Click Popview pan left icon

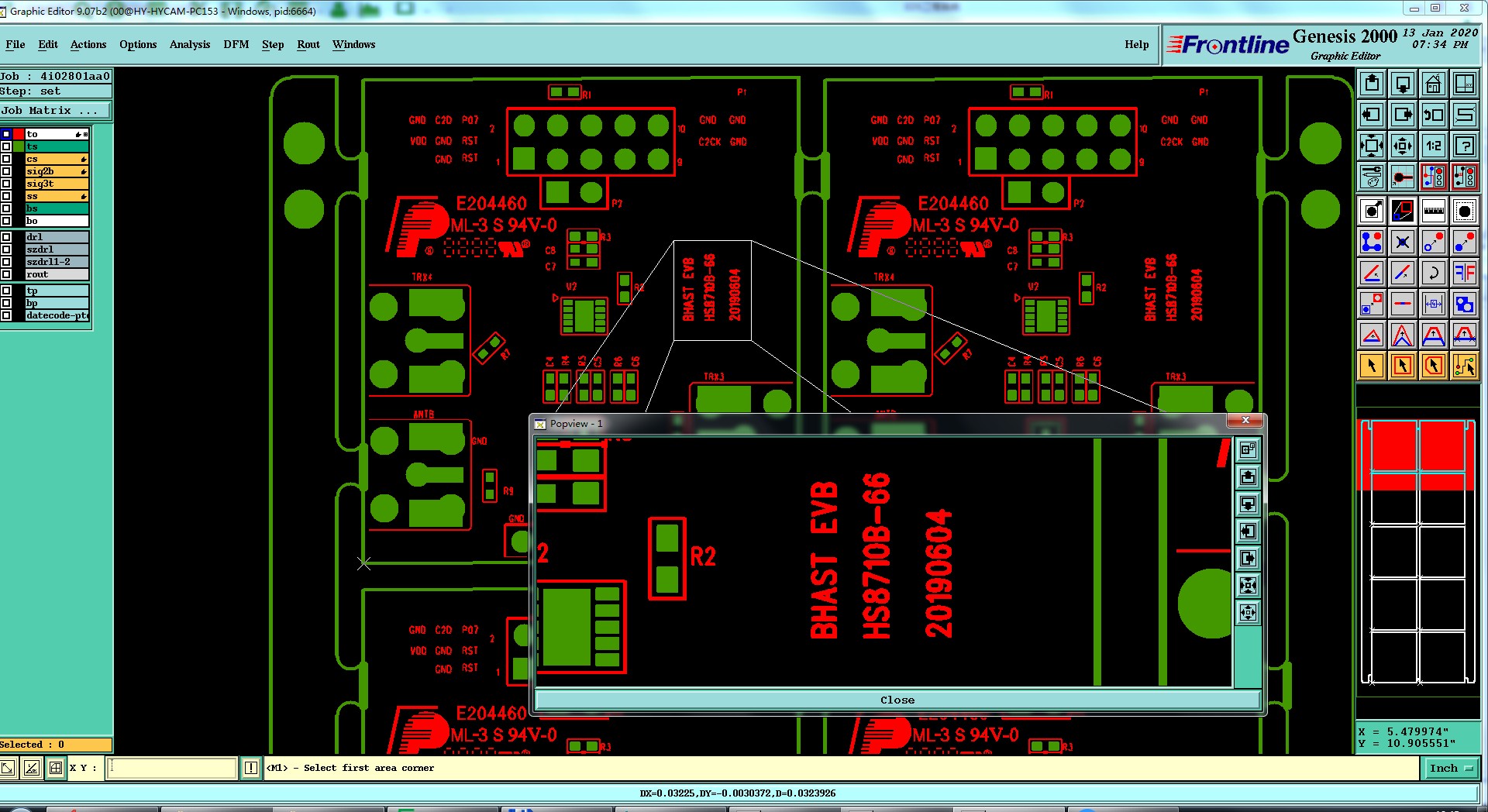(x=1248, y=531)
